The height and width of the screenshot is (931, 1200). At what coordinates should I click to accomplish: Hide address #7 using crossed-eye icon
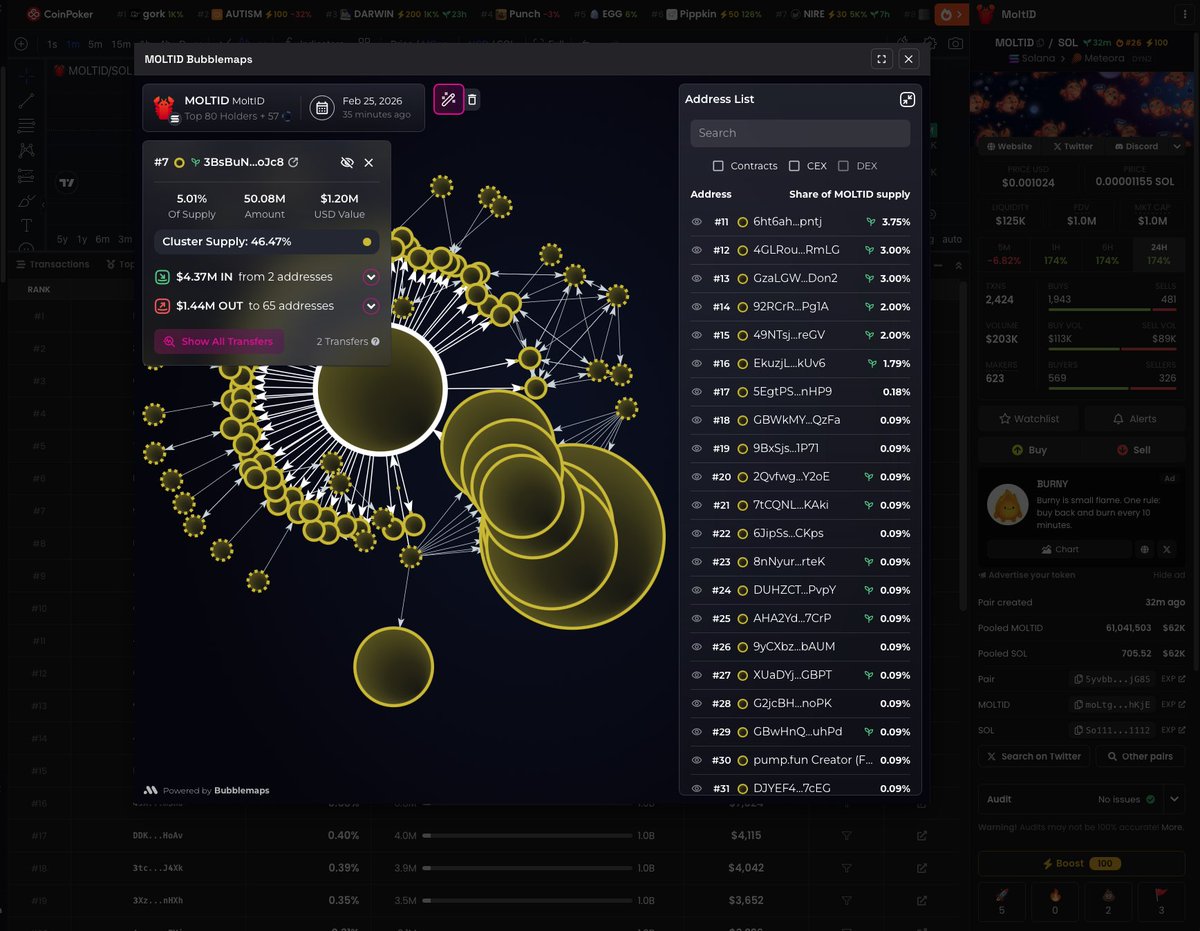click(x=347, y=162)
